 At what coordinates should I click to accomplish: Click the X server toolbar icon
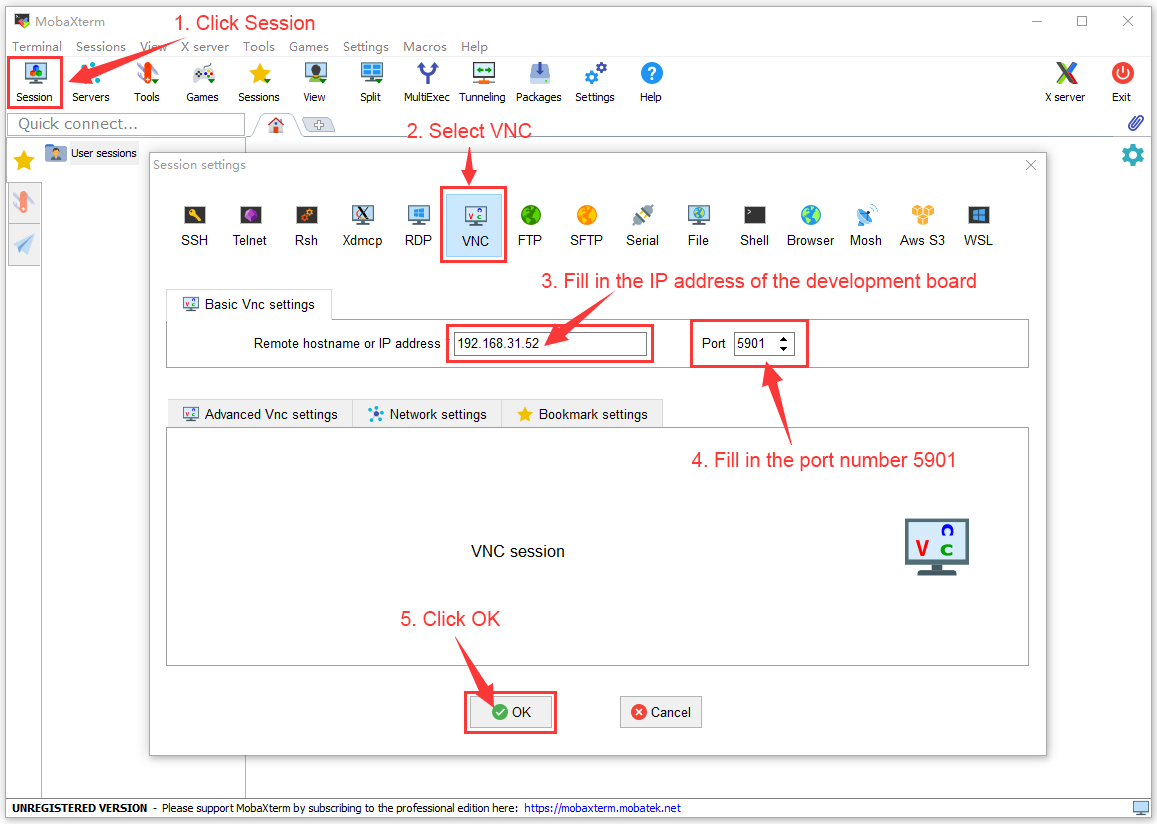pyautogui.click(x=1065, y=82)
